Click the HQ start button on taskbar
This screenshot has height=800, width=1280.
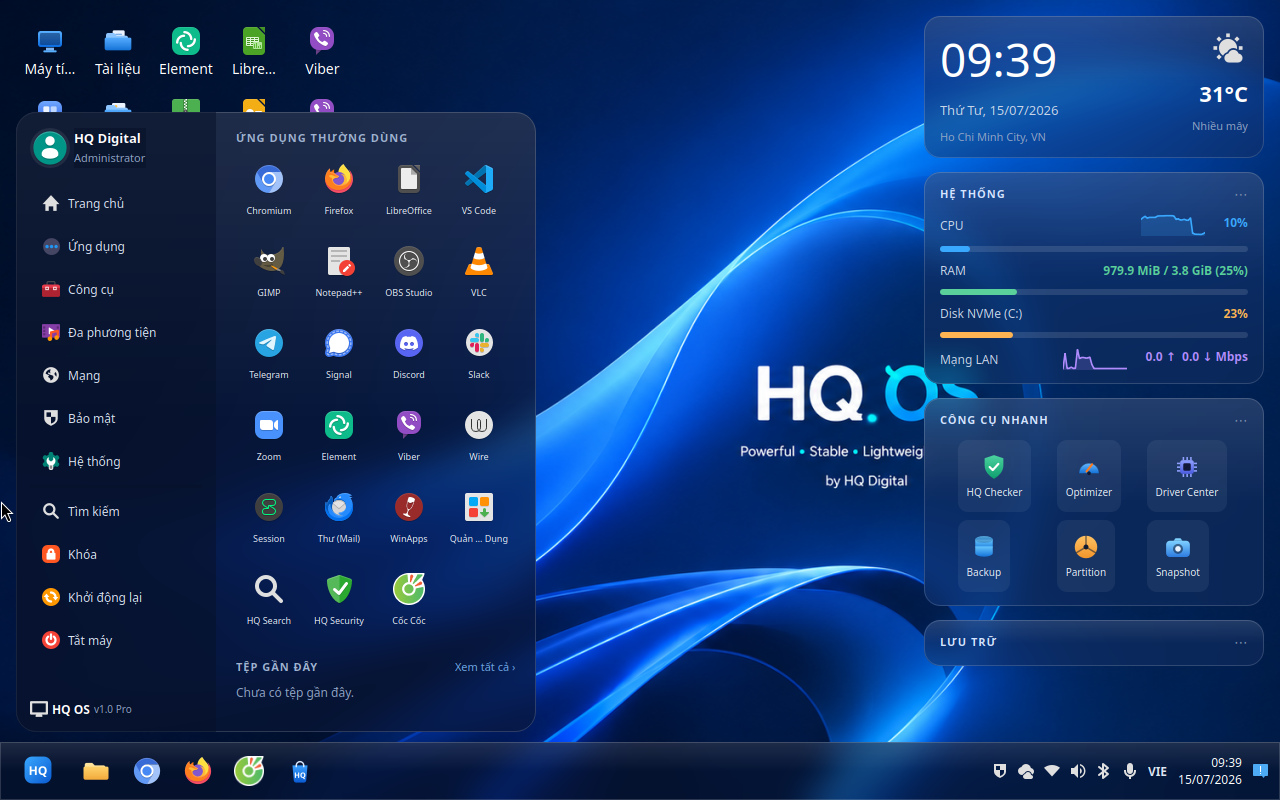click(x=38, y=771)
